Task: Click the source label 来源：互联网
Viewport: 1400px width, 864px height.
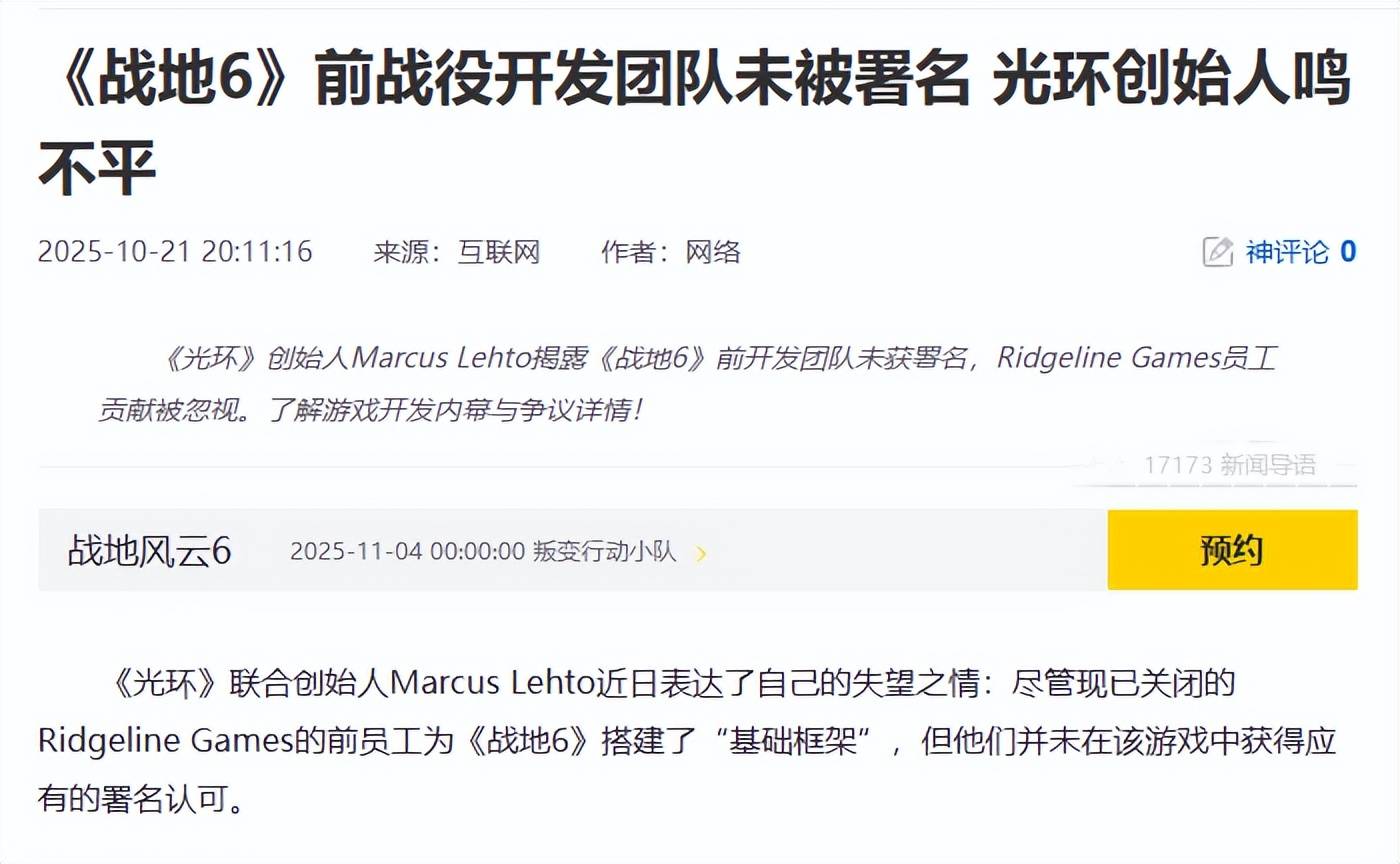Action: click(x=457, y=252)
